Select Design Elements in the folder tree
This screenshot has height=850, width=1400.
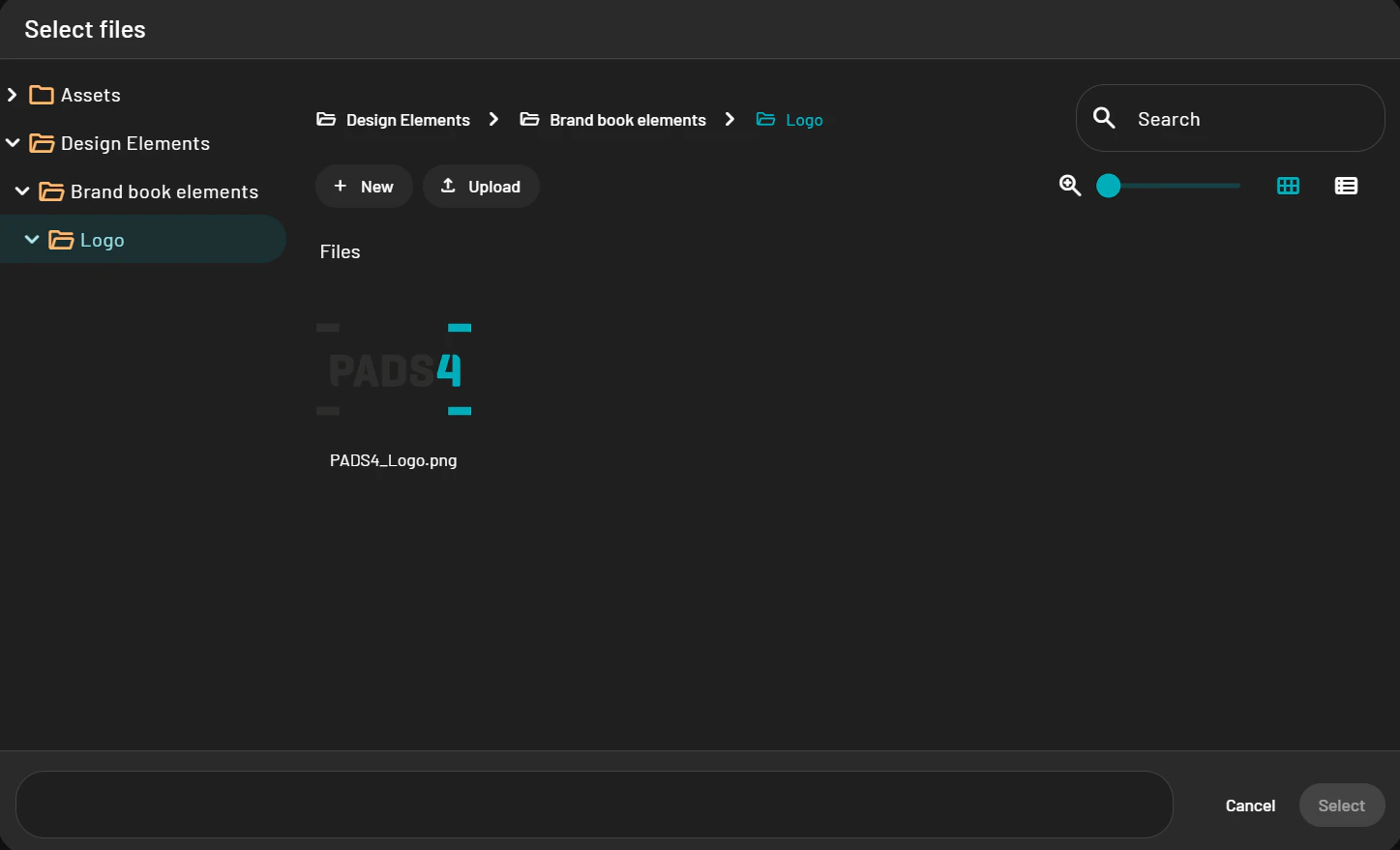click(135, 143)
